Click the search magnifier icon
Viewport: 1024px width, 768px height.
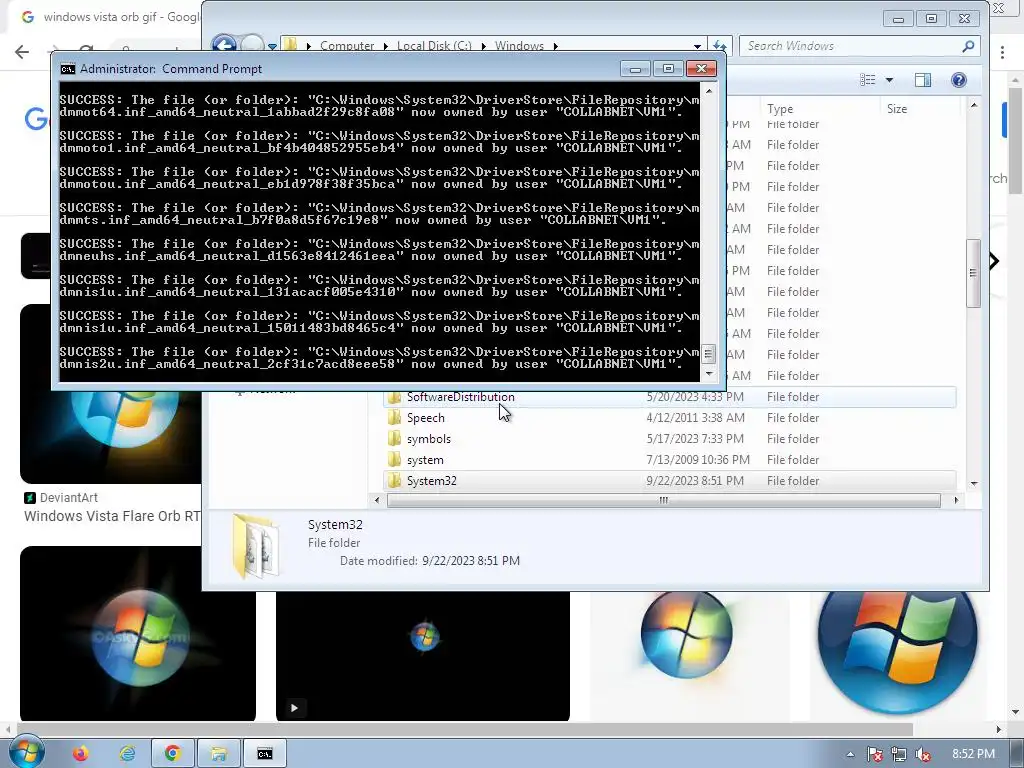click(x=968, y=46)
